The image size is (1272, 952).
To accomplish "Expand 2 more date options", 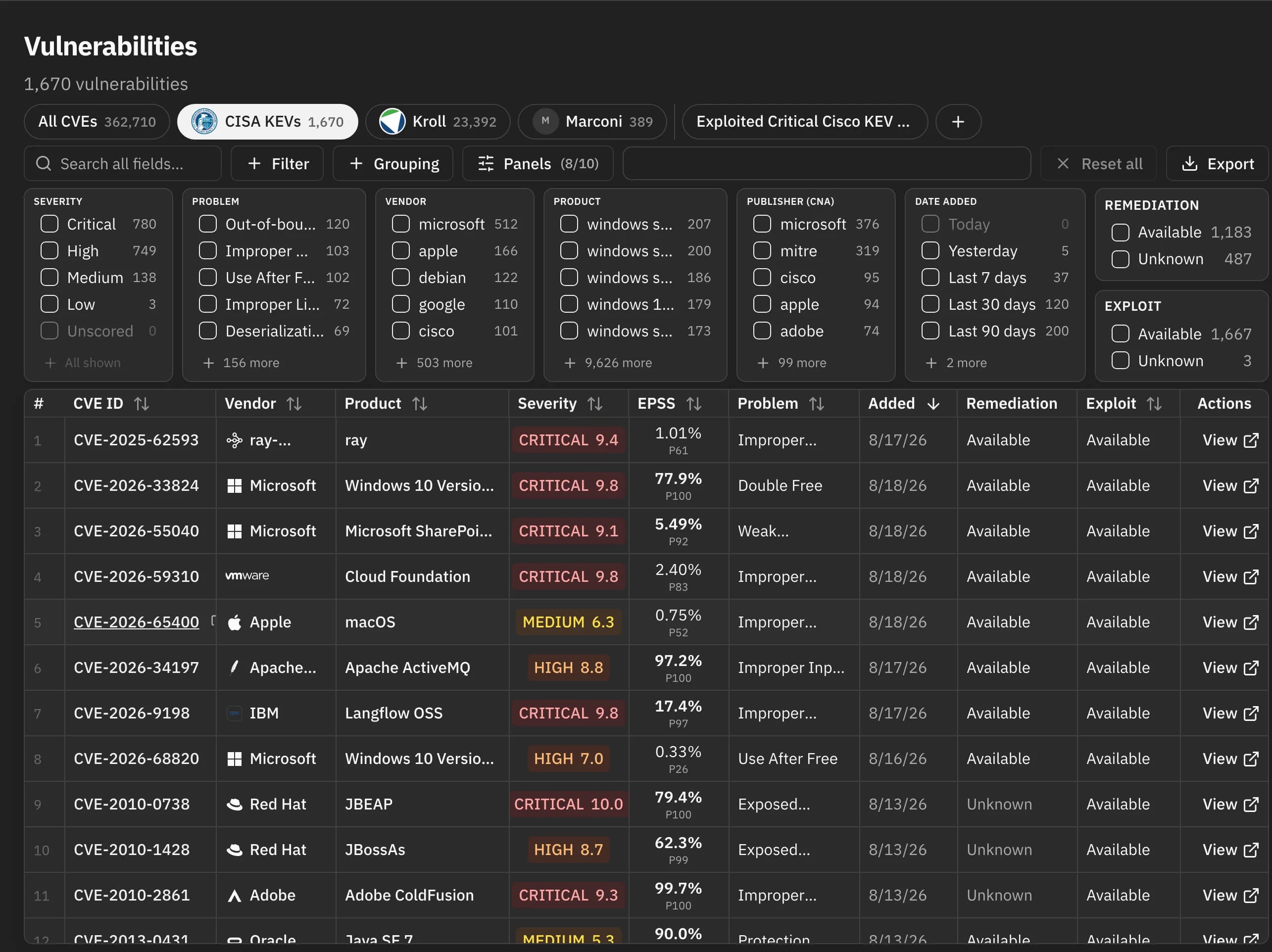I will (x=956, y=363).
